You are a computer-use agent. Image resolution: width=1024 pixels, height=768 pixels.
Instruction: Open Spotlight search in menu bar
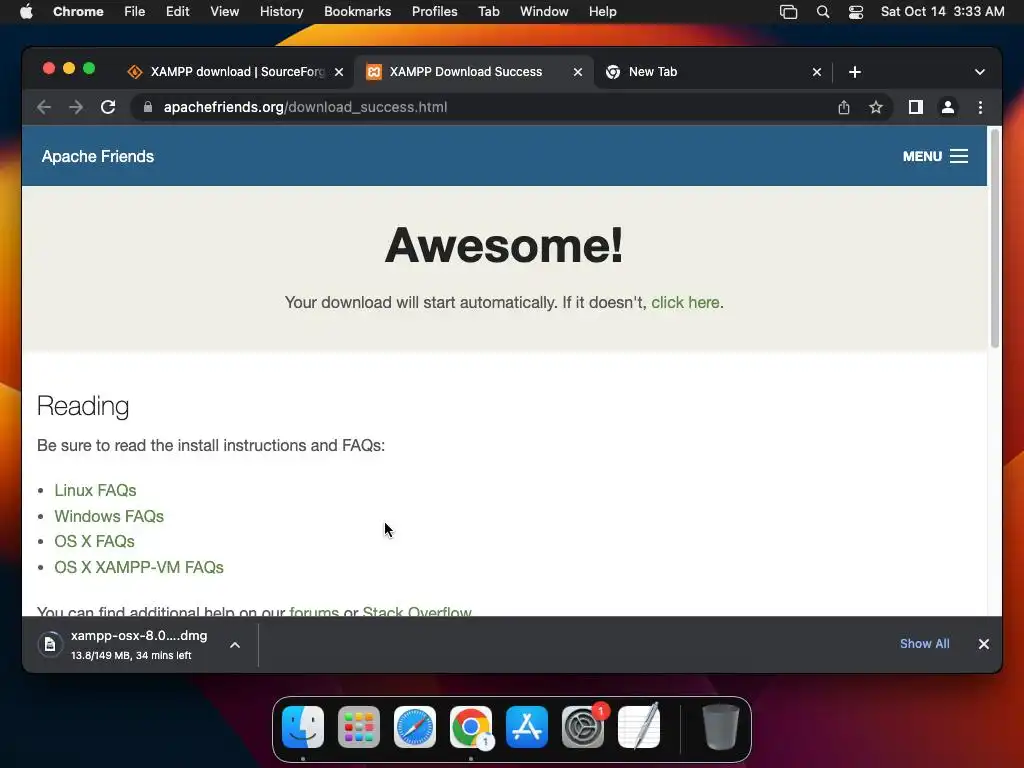click(823, 12)
